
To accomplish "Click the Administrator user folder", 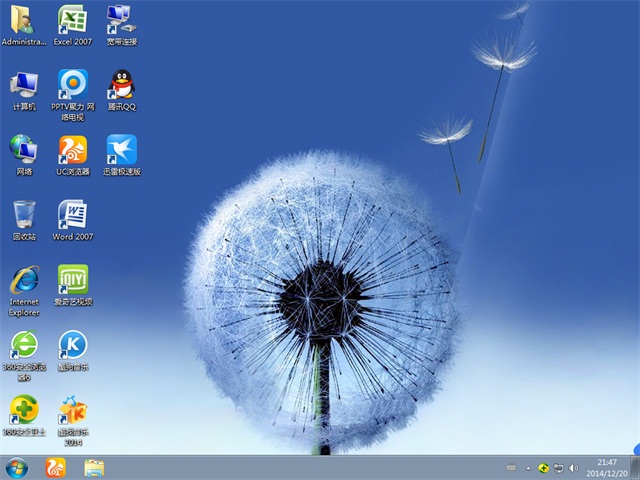I will click(24, 20).
